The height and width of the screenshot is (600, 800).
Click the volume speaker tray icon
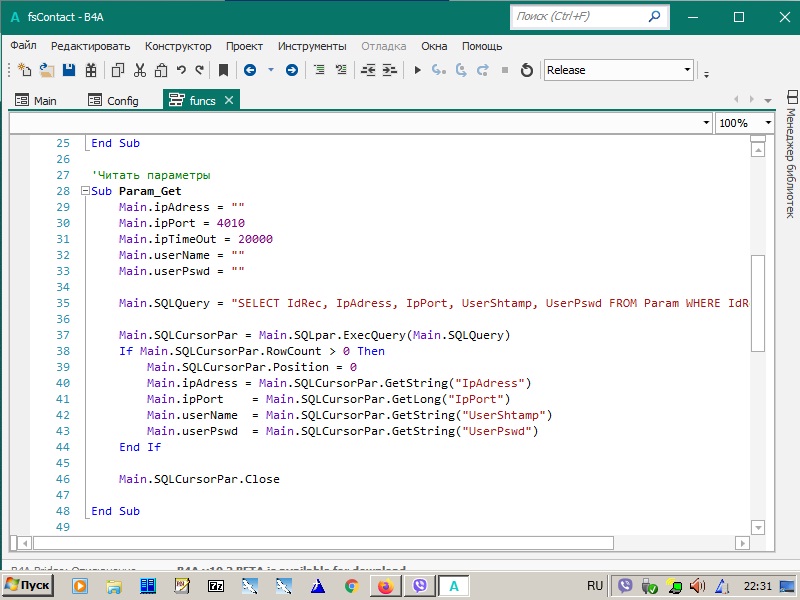(697, 586)
